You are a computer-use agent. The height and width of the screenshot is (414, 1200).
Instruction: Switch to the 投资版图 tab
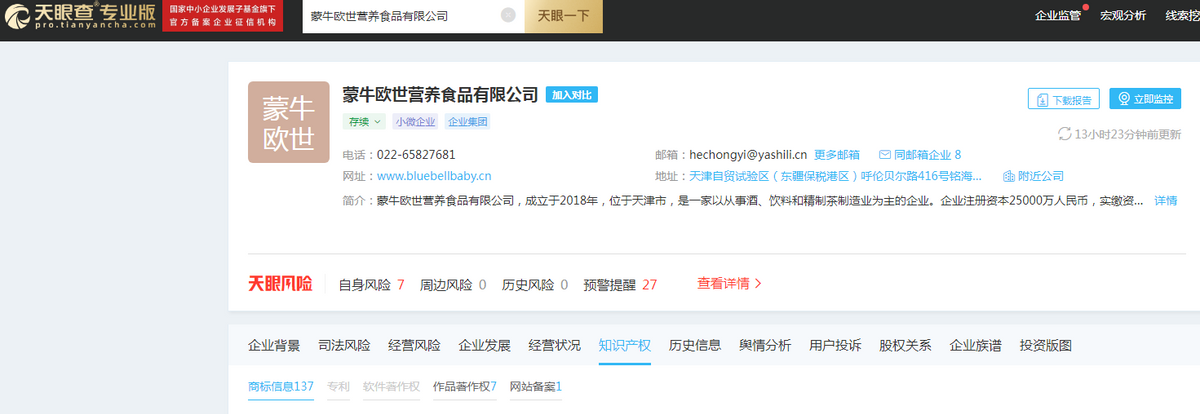coord(1045,346)
